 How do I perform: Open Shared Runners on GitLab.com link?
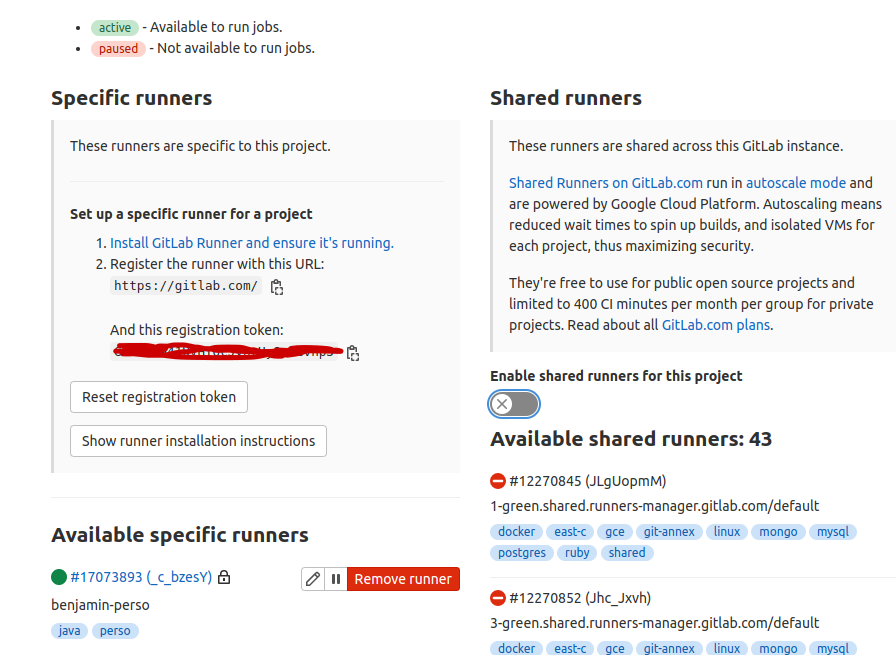coord(606,183)
